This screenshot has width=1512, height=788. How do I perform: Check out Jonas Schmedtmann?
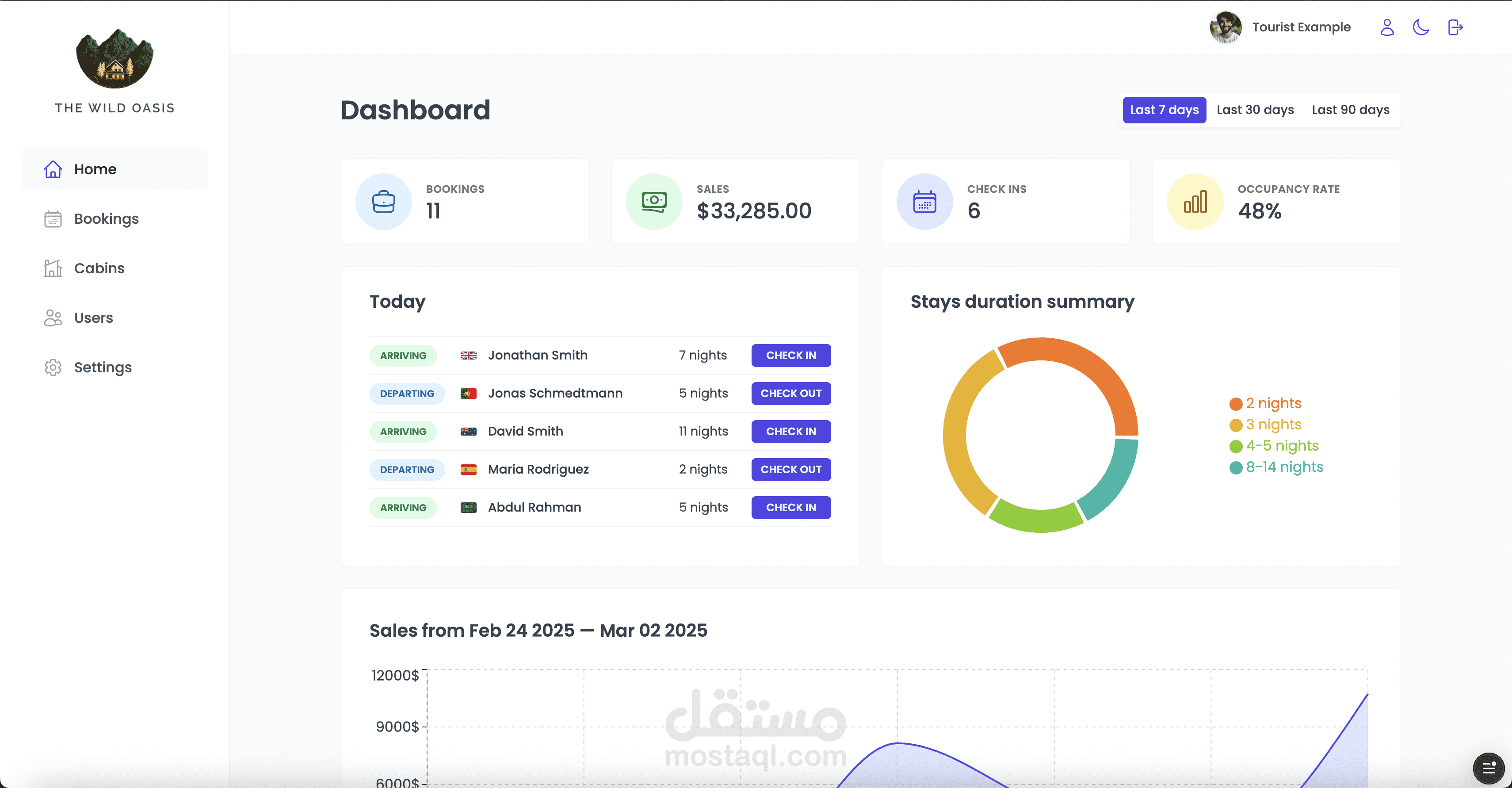click(790, 394)
